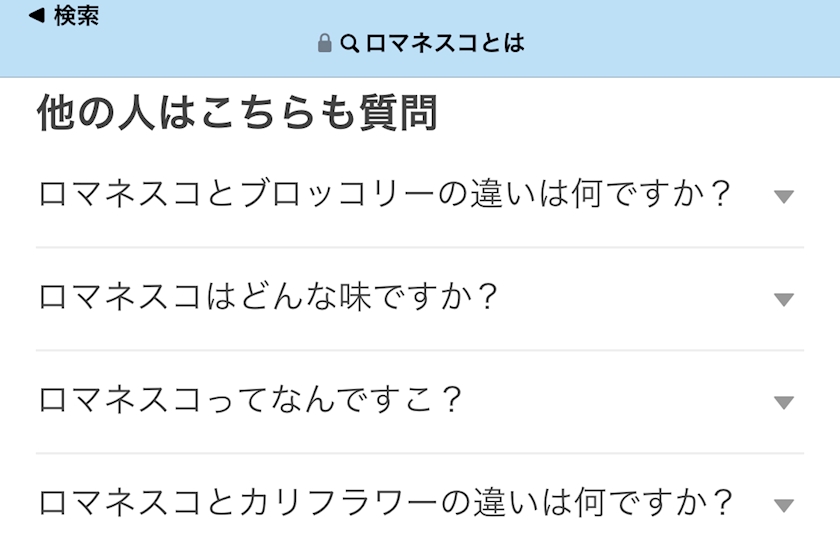The width and height of the screenshot is (840, 550).
Task: Click the magnifier icon before ロマネスコとは
Action: point(350,43)
